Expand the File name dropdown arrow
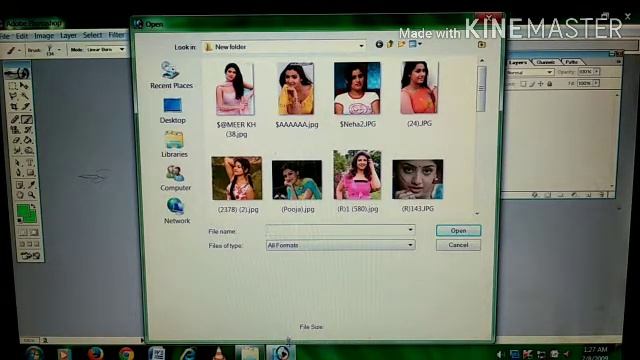The height and width of the screenshot is (360, 640). coord(410,230)
